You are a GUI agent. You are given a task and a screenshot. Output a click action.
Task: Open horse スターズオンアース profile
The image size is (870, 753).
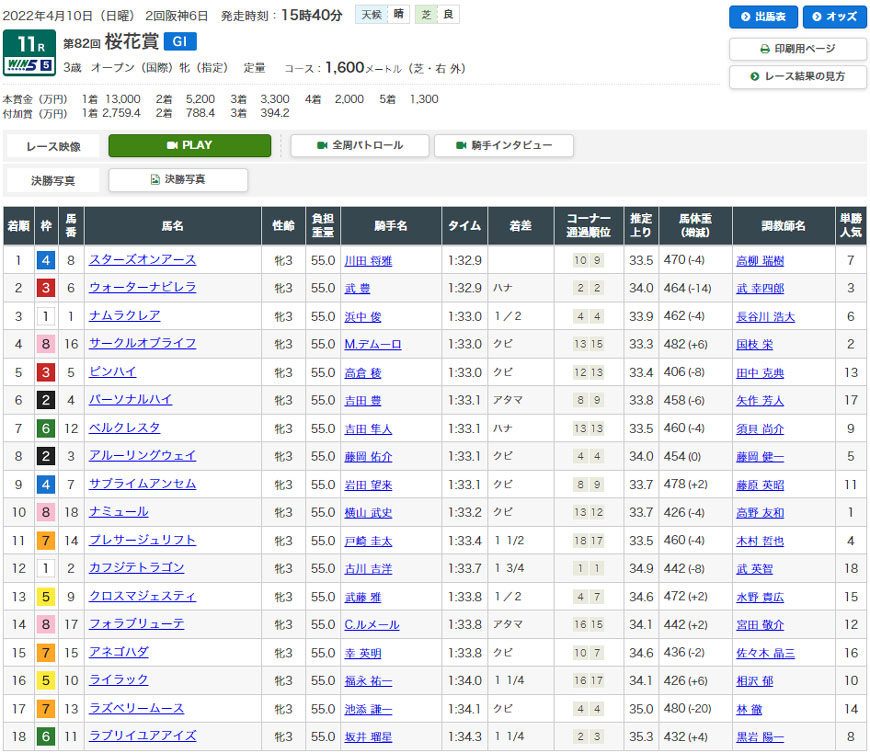[x=142, y=260]
